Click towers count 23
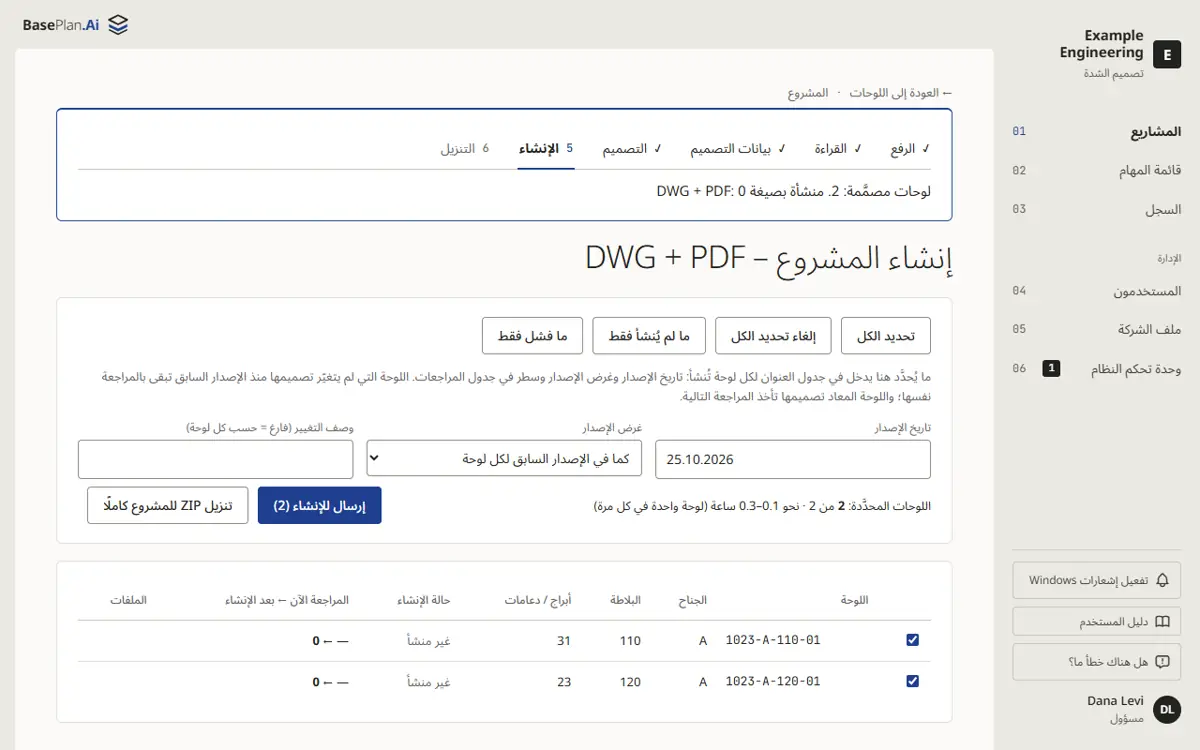This screenshot has width=1200, height=750. click(x=564, y=681)
